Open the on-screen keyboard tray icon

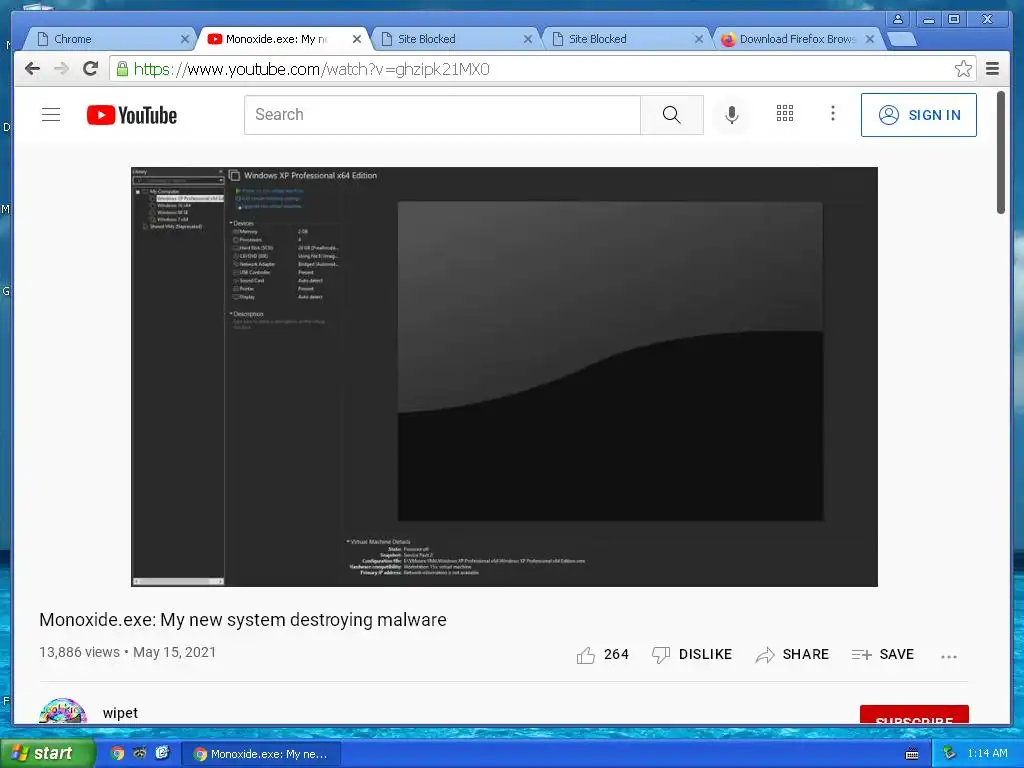pyautogui.click(x=912, y=754)
